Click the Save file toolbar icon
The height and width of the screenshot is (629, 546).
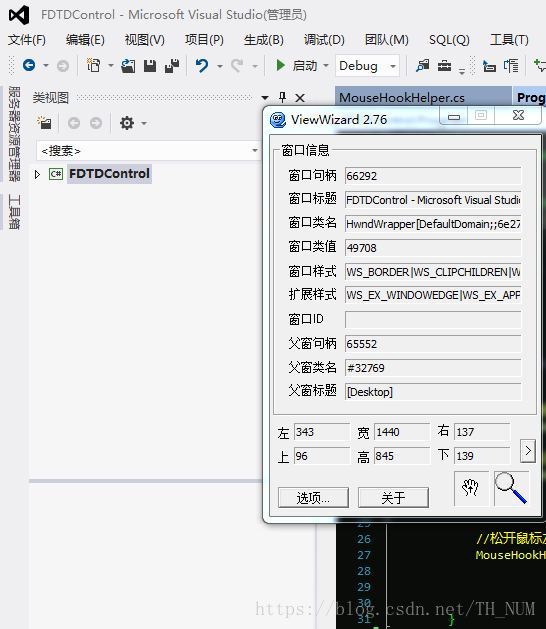point(150,66)
